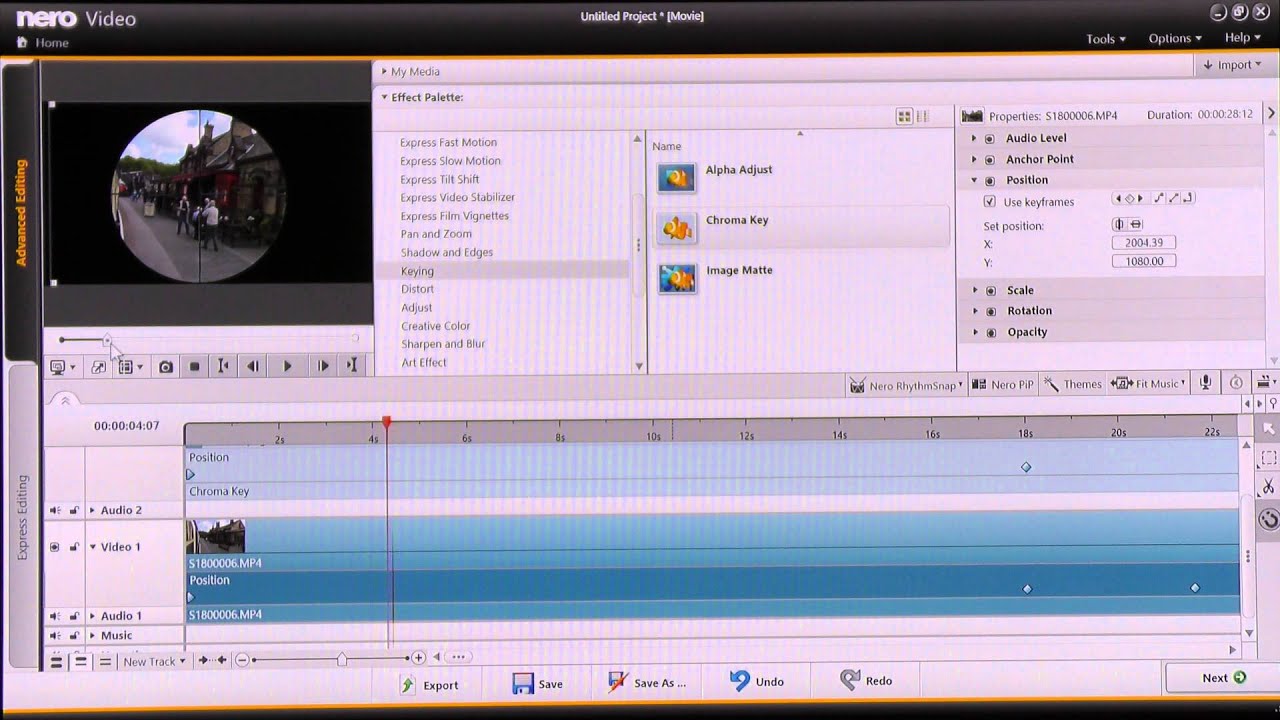Expand Audio 2 track
1280x720 pixels.
pos(92,510)
